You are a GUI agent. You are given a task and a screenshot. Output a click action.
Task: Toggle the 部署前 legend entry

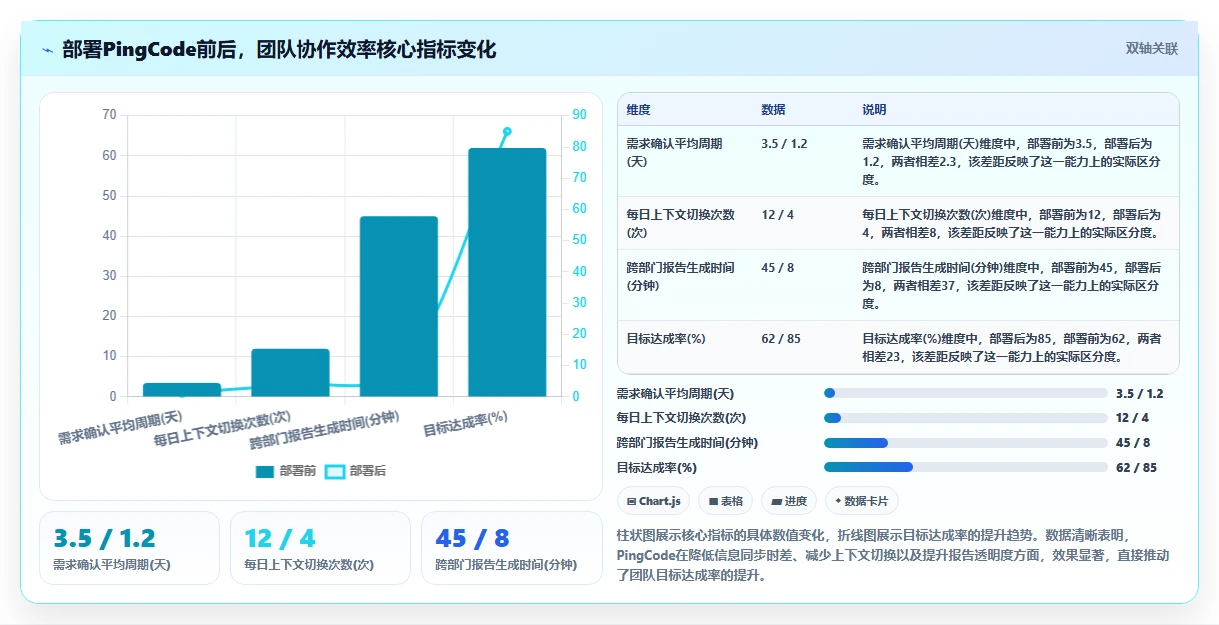286,471
